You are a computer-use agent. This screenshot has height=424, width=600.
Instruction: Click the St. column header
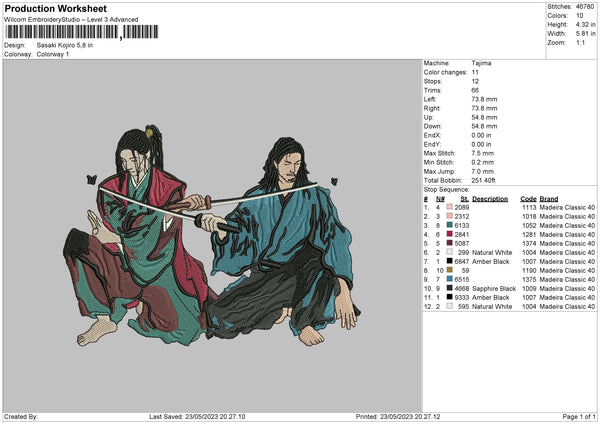click(x=465, y=199)
